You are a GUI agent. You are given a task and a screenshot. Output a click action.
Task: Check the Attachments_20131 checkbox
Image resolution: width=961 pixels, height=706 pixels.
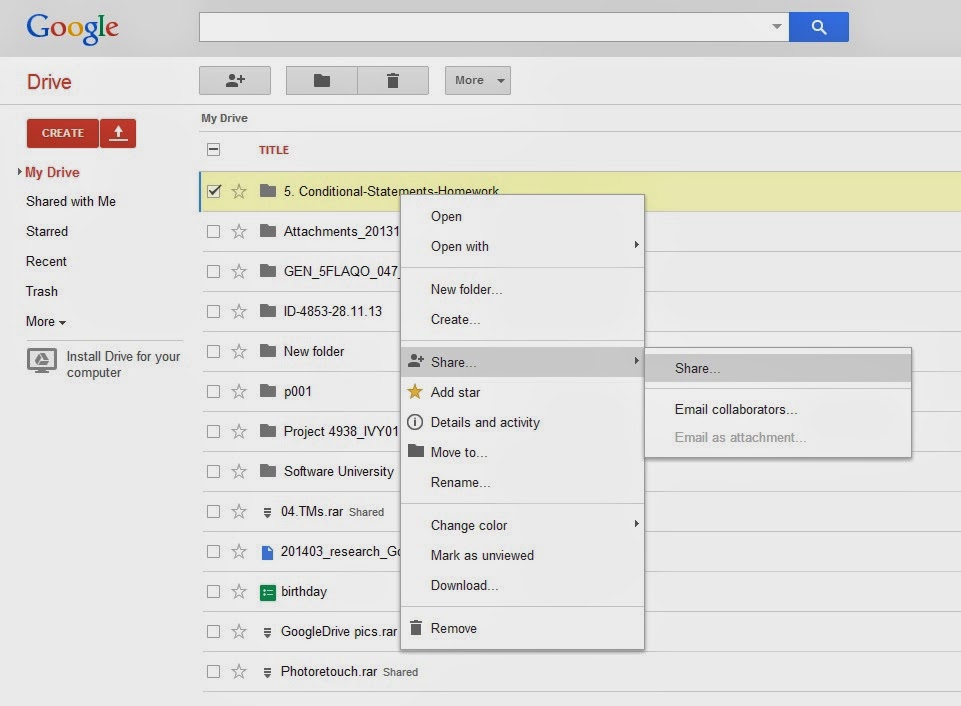(213, 231)
